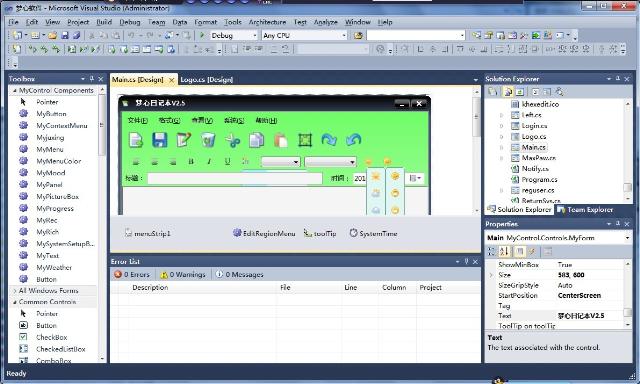Select the sun weather icon in the form popup

point(376,176)
